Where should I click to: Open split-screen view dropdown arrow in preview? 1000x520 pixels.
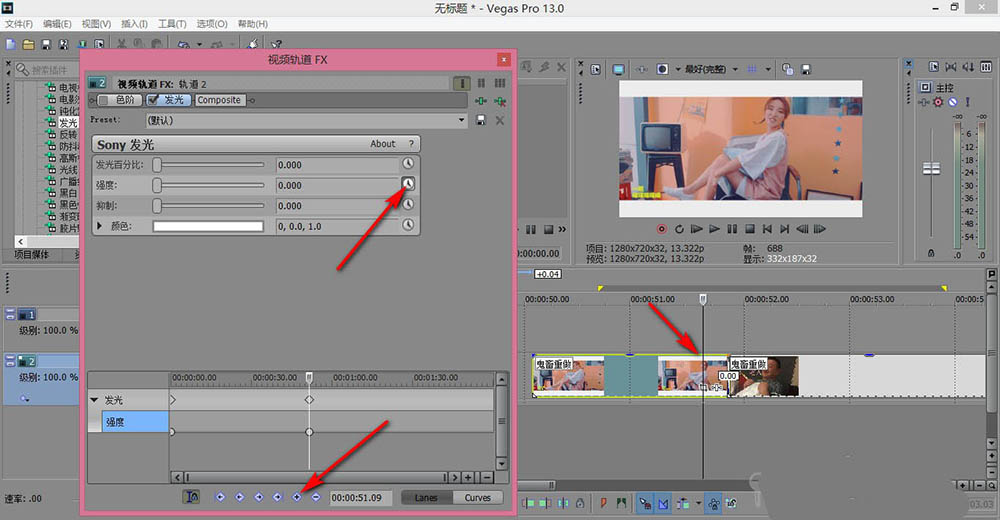point(677,69)
